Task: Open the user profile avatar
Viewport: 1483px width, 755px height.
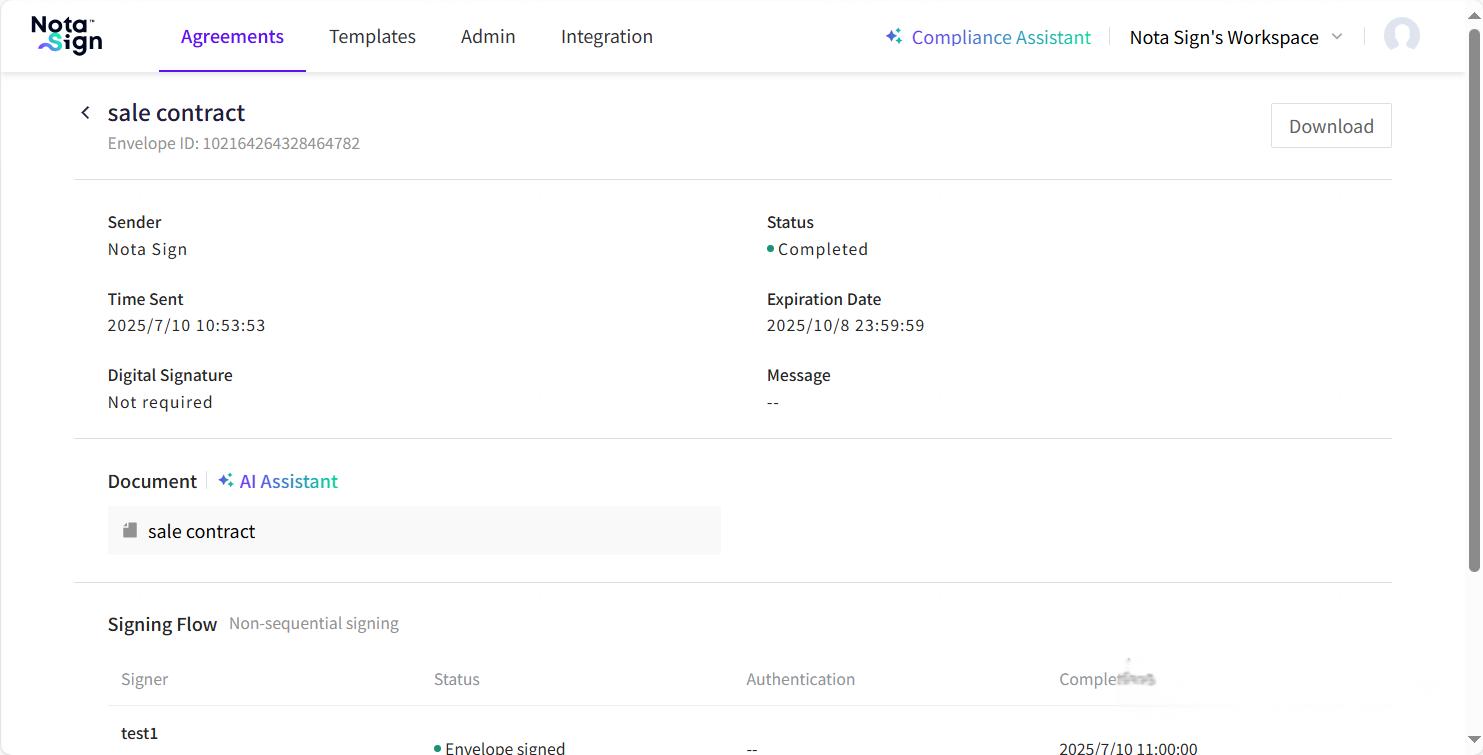Action: pos(1401,36)
